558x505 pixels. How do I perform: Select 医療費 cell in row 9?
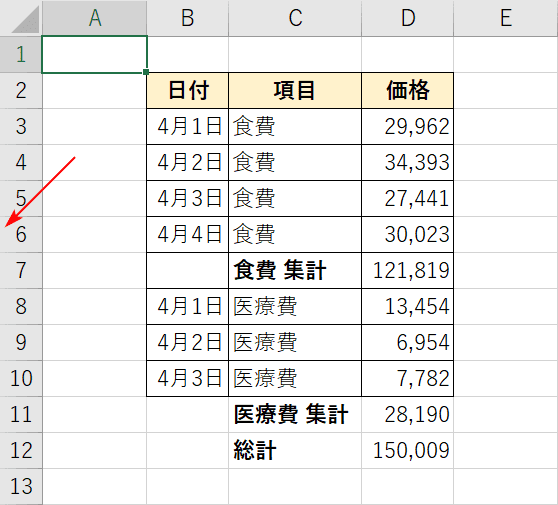295,342
